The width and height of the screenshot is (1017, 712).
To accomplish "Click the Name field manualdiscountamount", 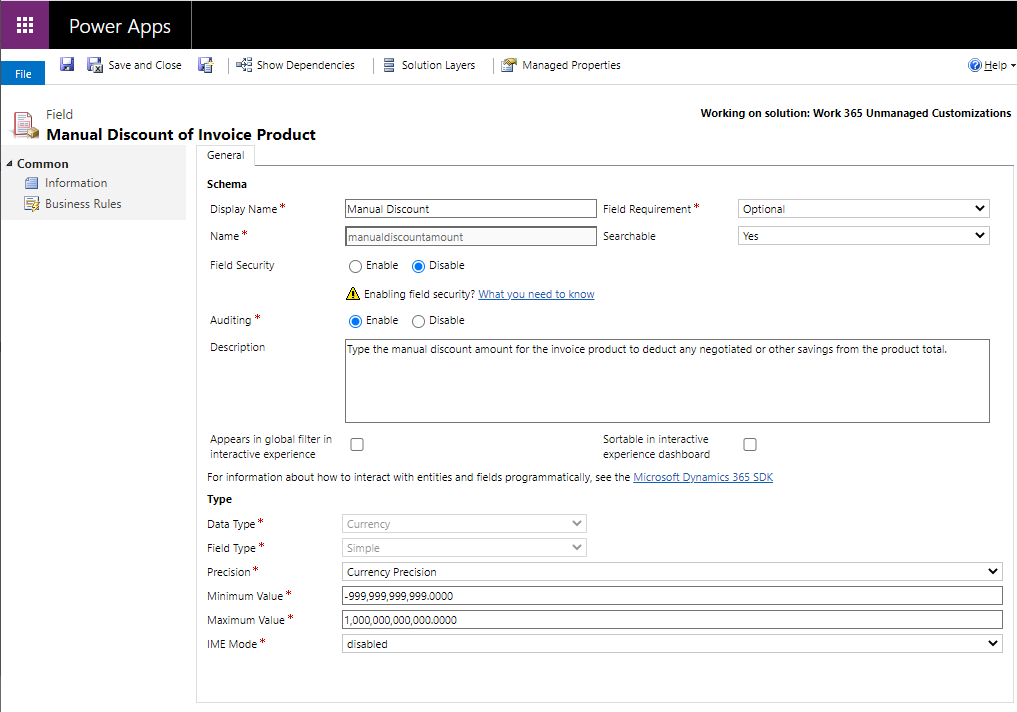I will click(471, 236).
